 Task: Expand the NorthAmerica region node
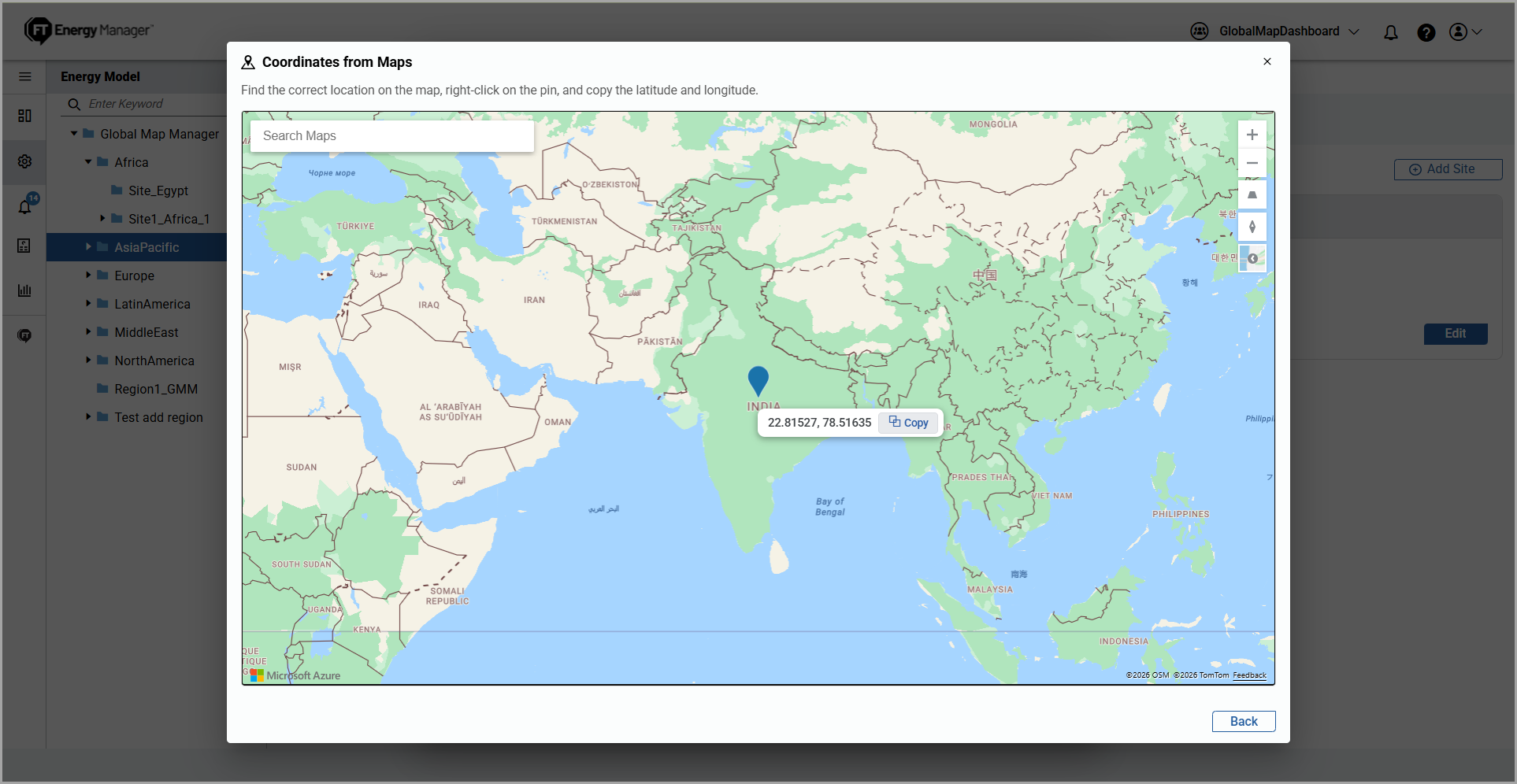tap(88, 360)
